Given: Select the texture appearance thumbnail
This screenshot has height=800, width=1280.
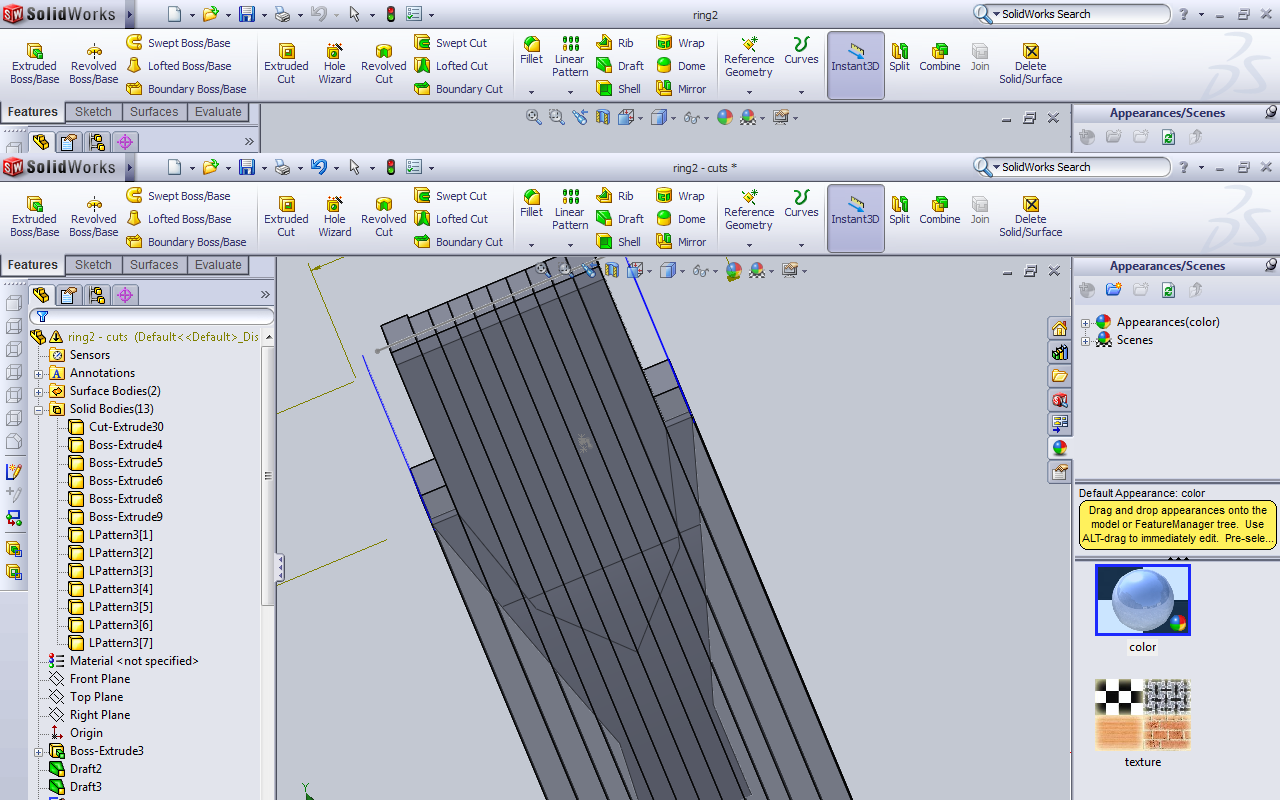Looking at the screenshot, I should pos(1143,715).
